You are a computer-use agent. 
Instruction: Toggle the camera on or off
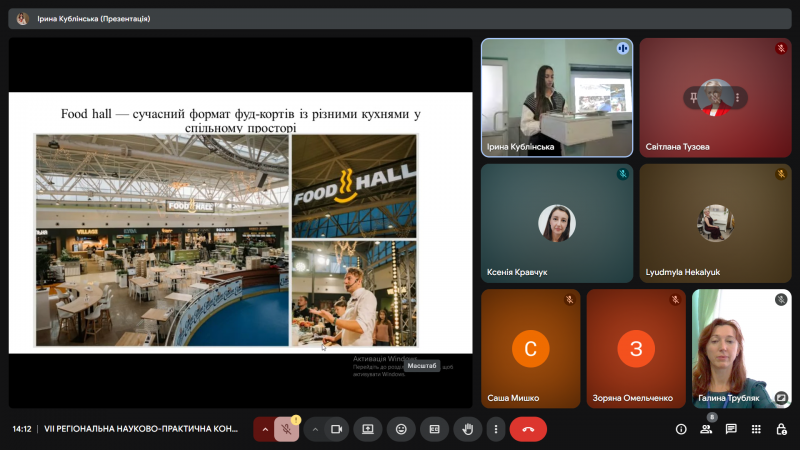[x=336, y=429]
